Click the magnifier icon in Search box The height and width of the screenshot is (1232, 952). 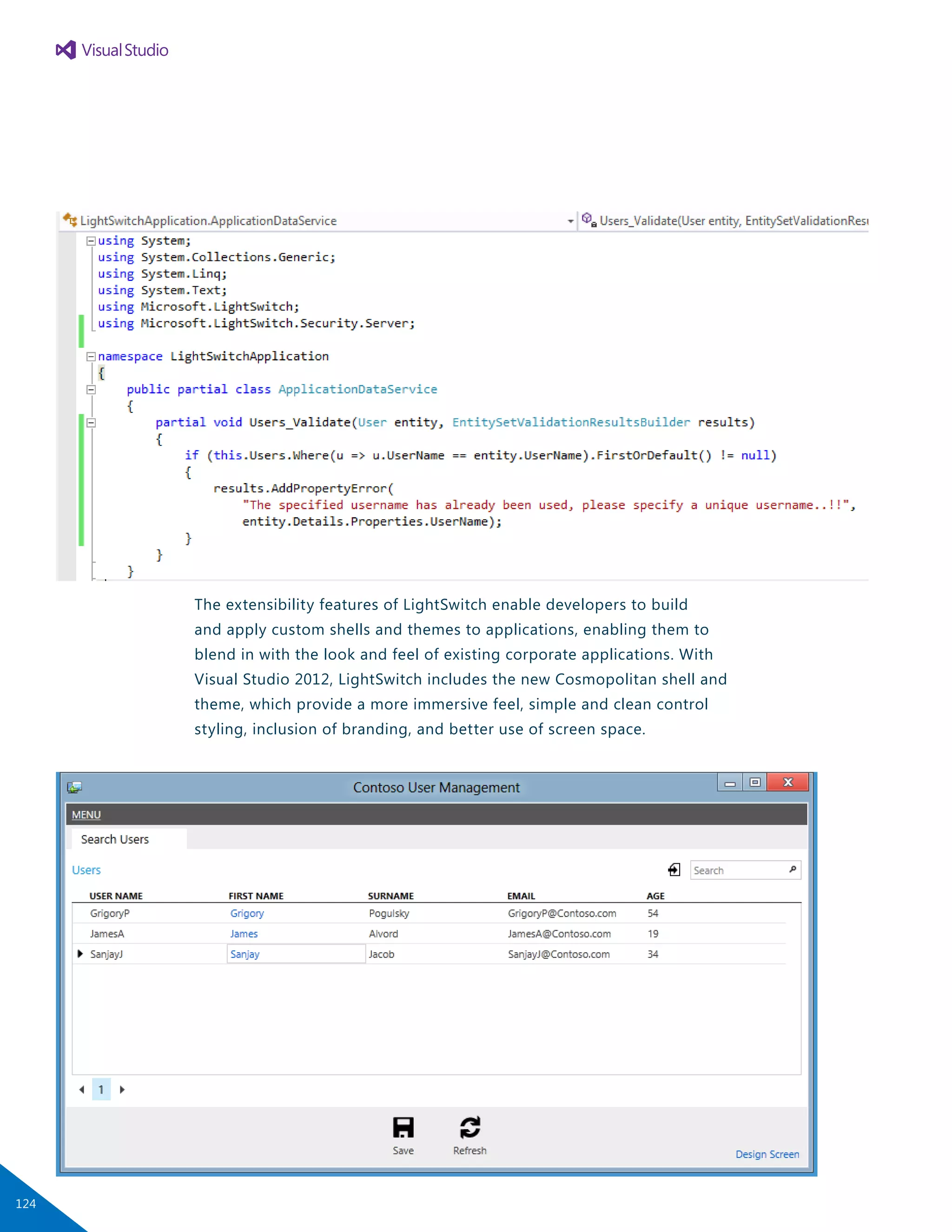coord(793,869)
